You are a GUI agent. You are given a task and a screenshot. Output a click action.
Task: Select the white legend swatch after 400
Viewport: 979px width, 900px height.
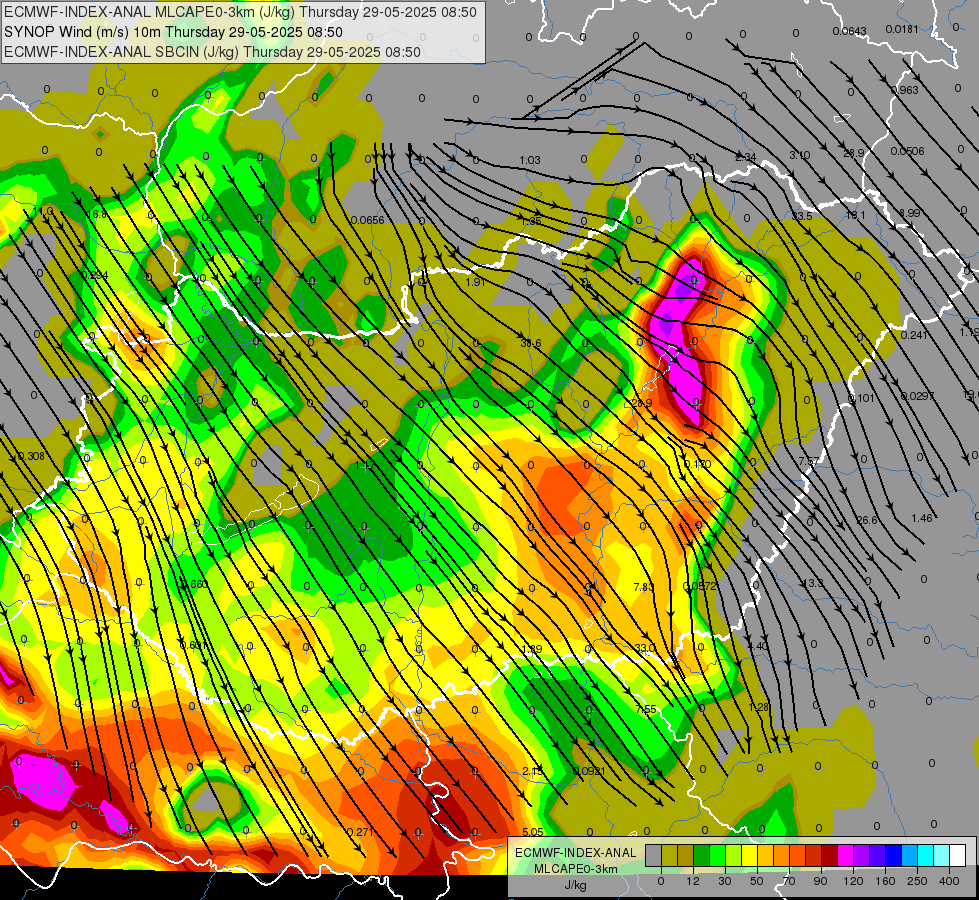click(x=958, y=856)
